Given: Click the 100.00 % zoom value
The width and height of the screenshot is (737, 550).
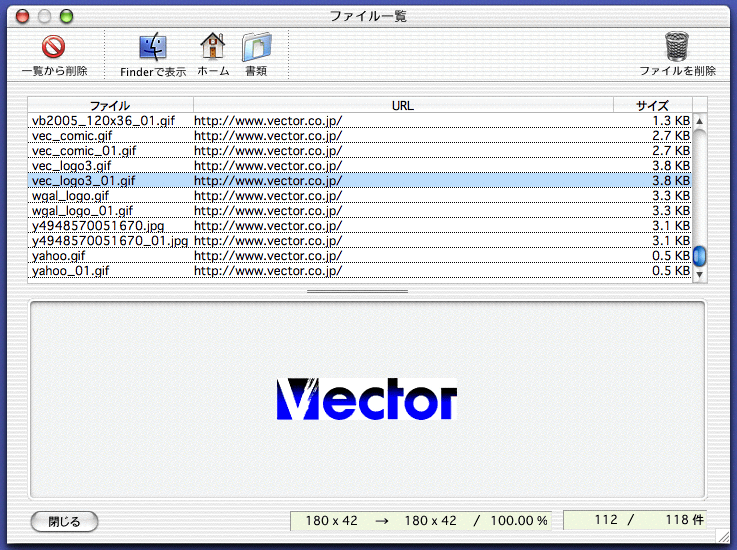Looking at the screenshot, I should pyautogui.click(x=519, y=521).
